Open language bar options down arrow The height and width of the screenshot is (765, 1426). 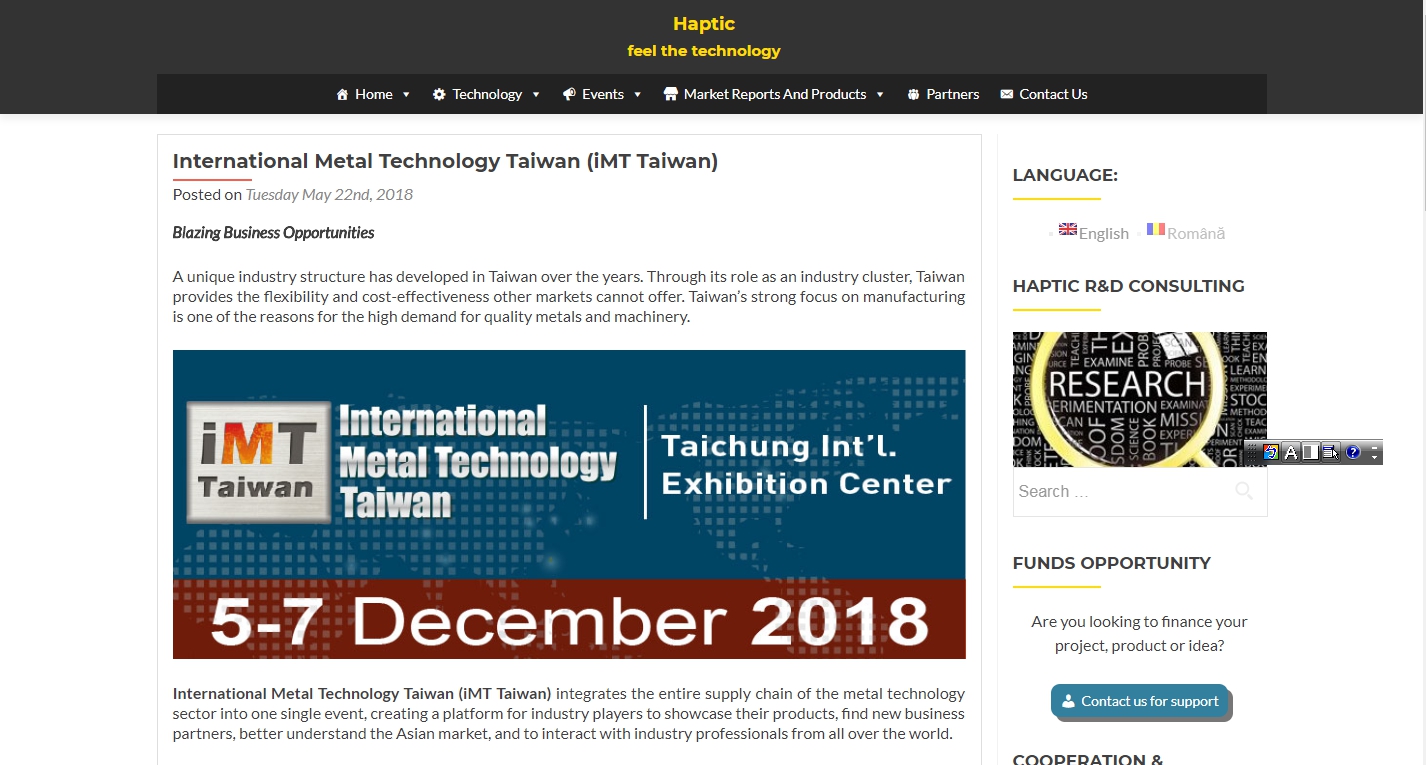(1375, 457)
